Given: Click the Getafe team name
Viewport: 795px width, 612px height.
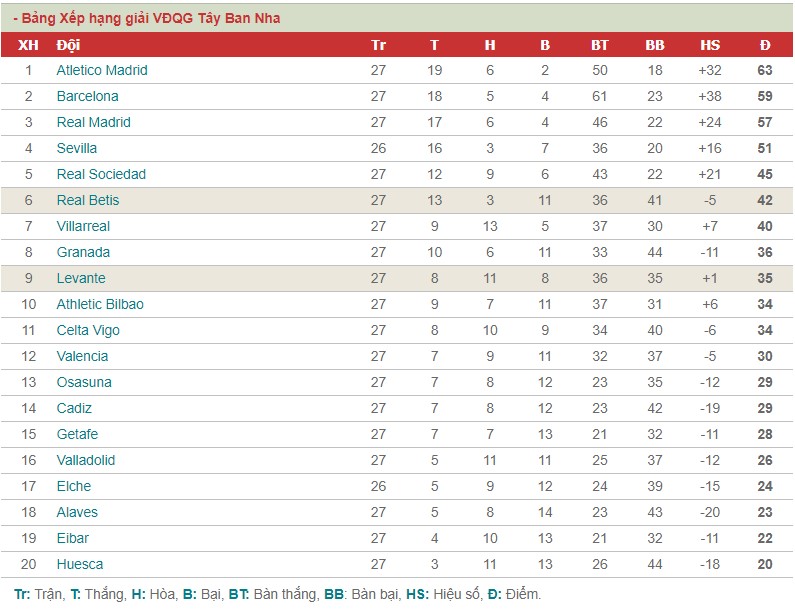Looking at the screenshot, I should 77,434.
